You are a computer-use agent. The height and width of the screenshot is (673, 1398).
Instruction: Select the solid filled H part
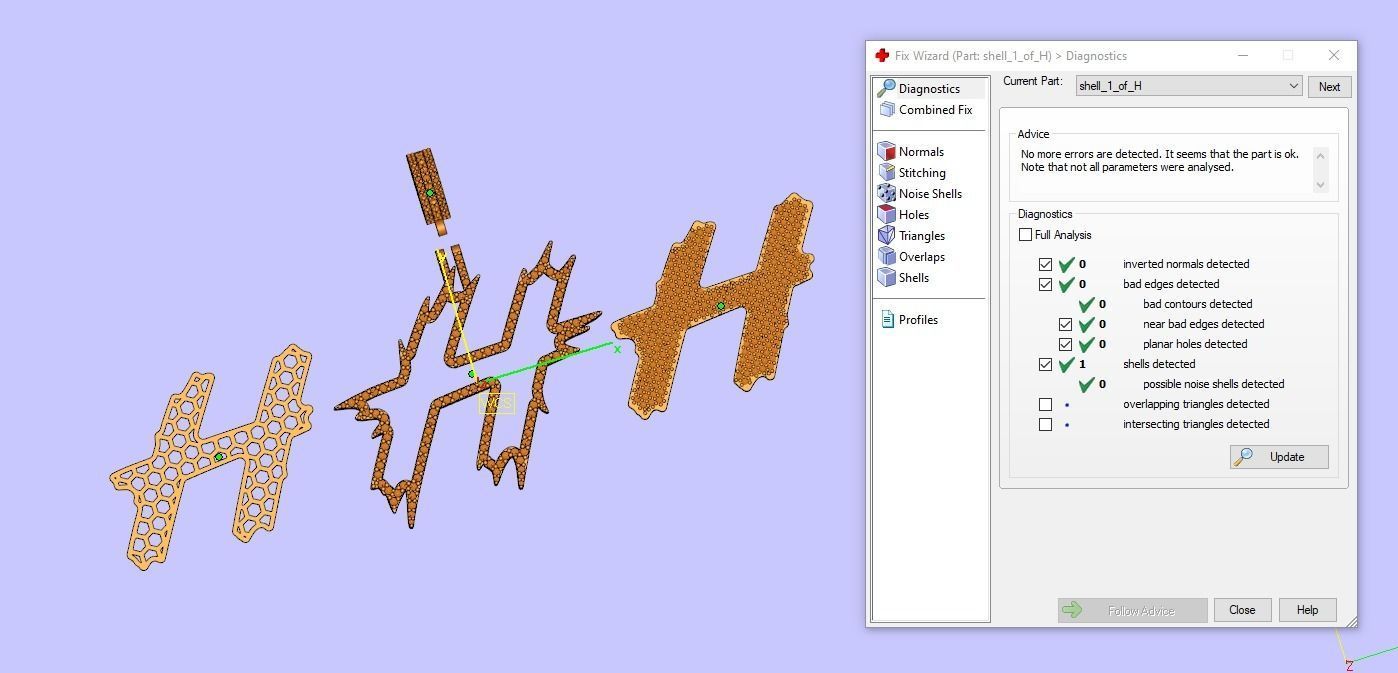tap(715, 306)
